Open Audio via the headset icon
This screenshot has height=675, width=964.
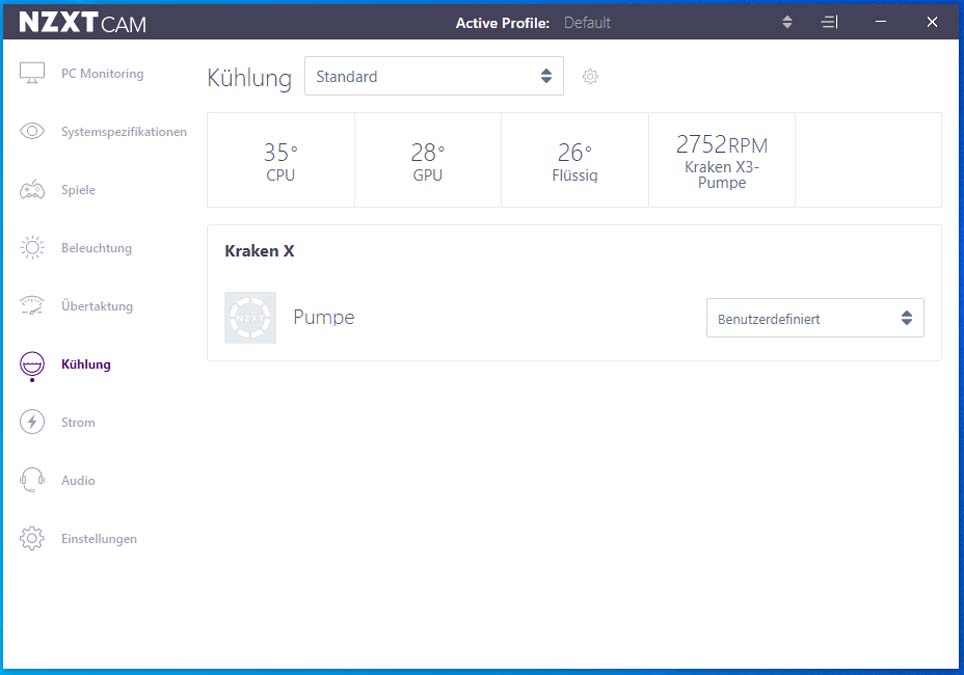(x=32, y=480)
